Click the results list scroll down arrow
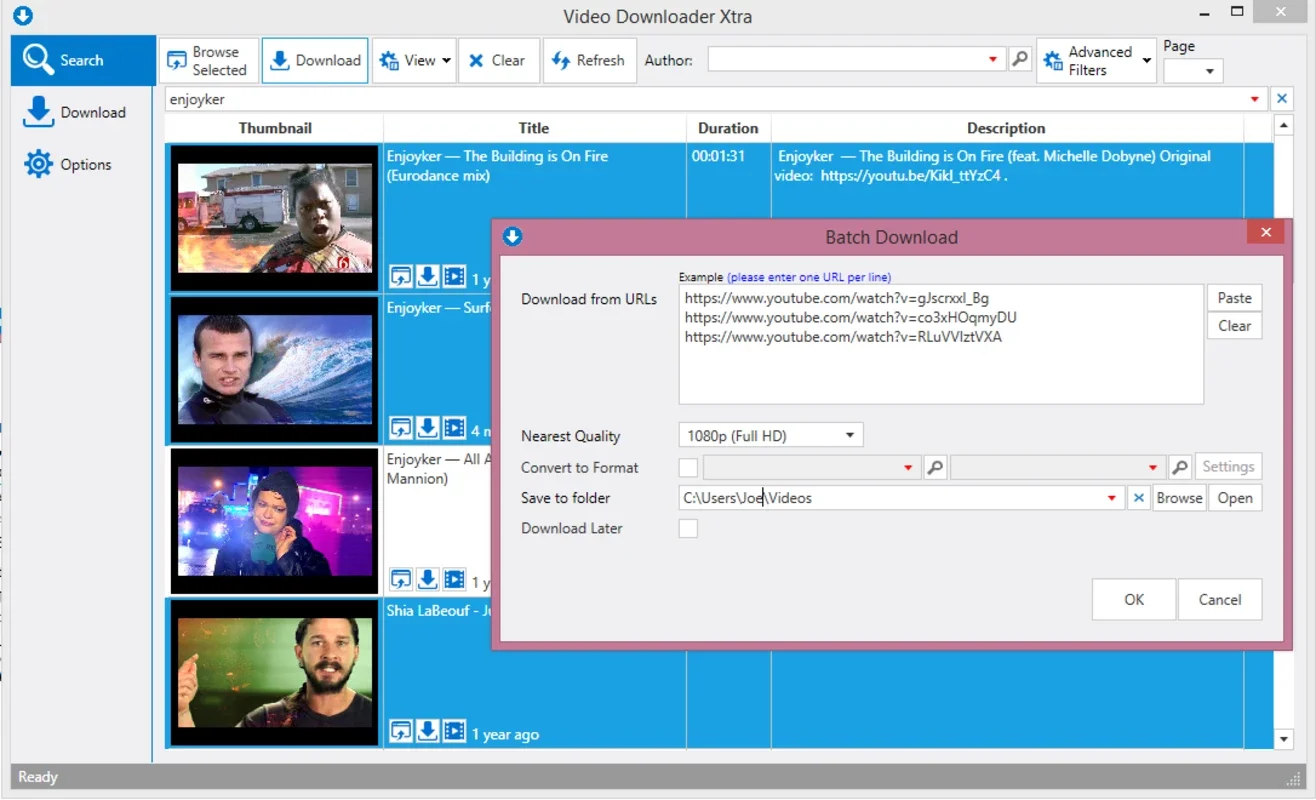Image resolution: width=1316 pixels, height=800 pixels. click(x=1285, y=738)
